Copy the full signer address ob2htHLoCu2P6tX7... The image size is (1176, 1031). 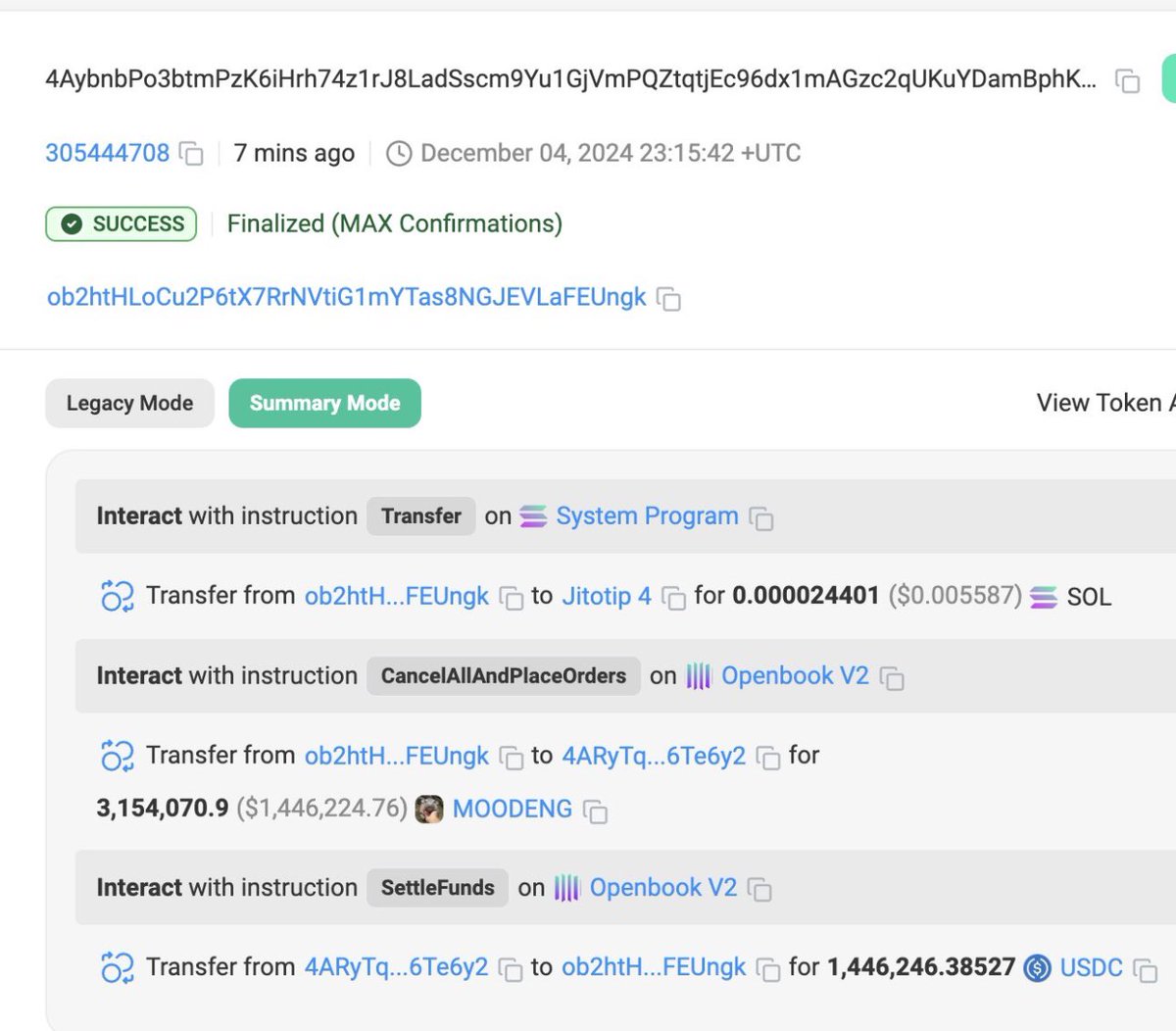(668, 299)
